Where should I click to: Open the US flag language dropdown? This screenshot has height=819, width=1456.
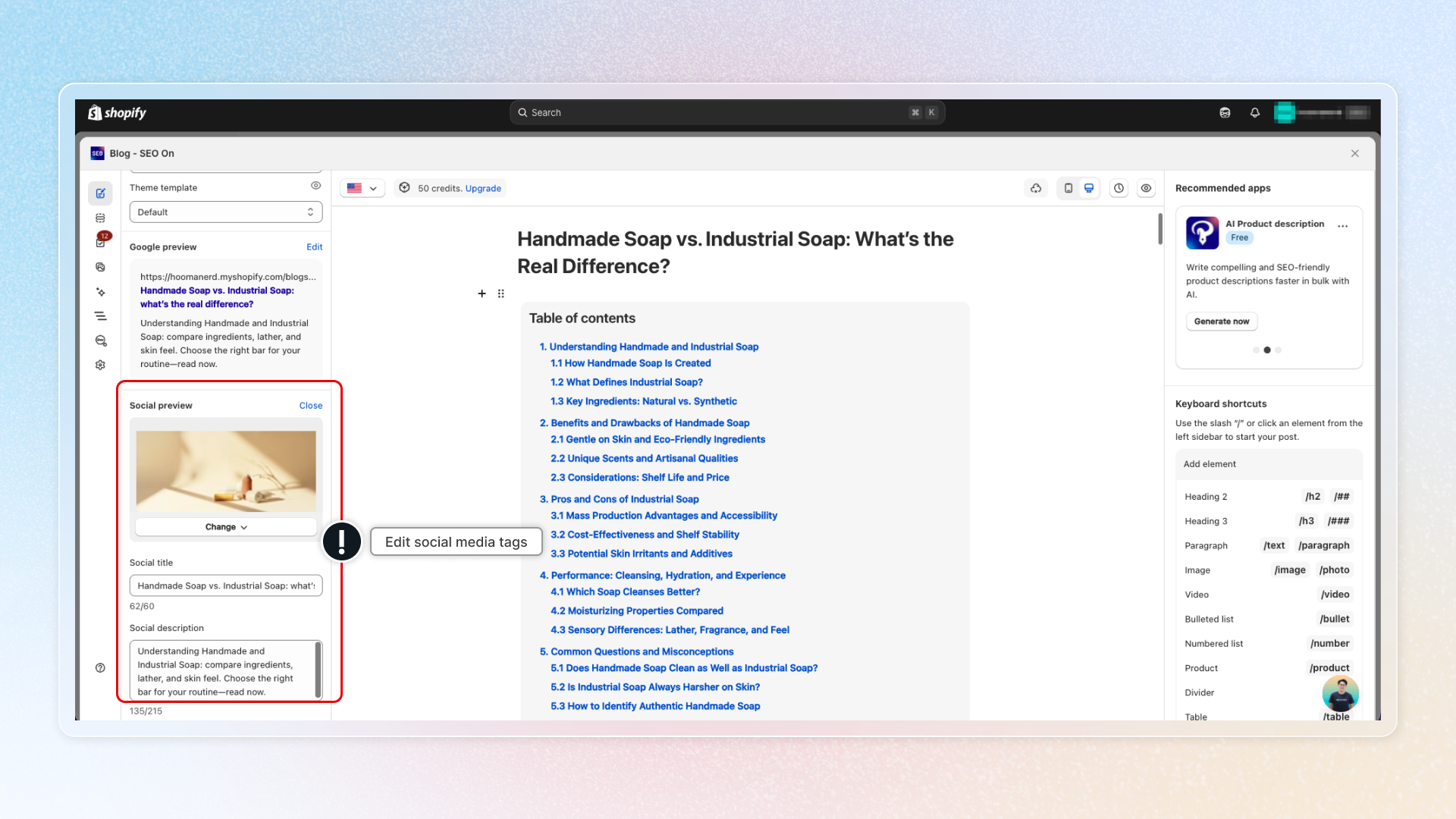pos(362,188)
